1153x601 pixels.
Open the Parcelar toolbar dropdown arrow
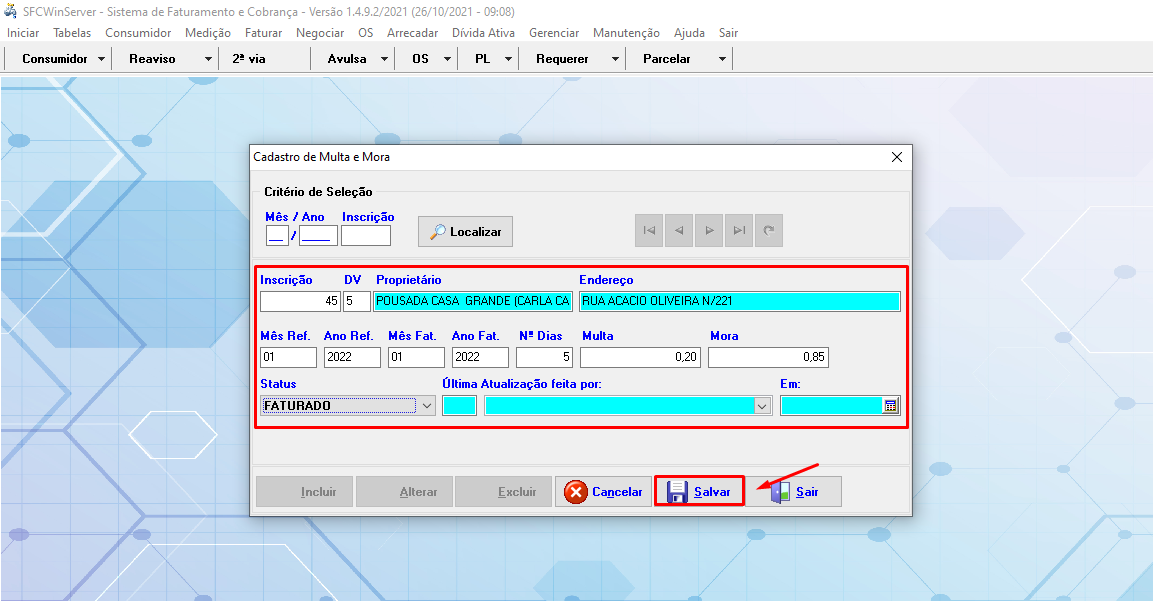[x=722, y=59]
